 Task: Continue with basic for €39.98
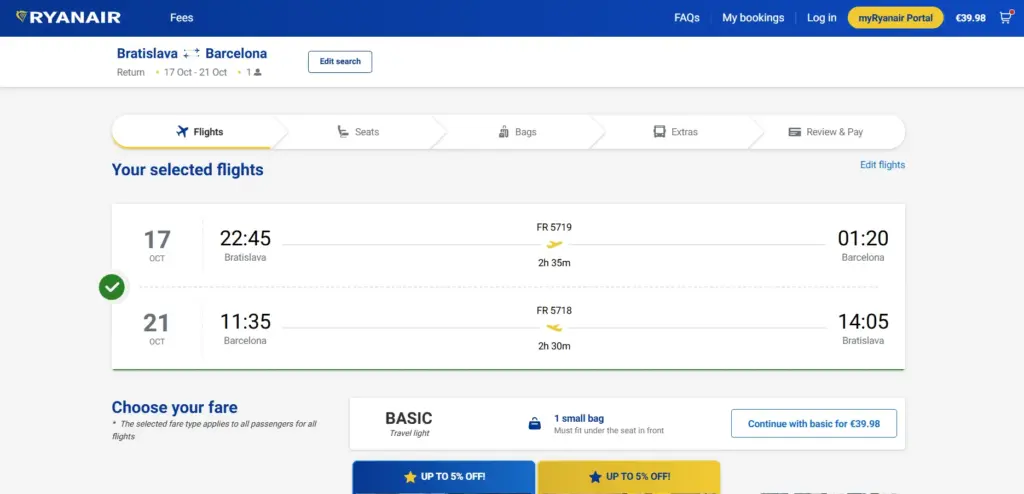click(x=814, y=423)
